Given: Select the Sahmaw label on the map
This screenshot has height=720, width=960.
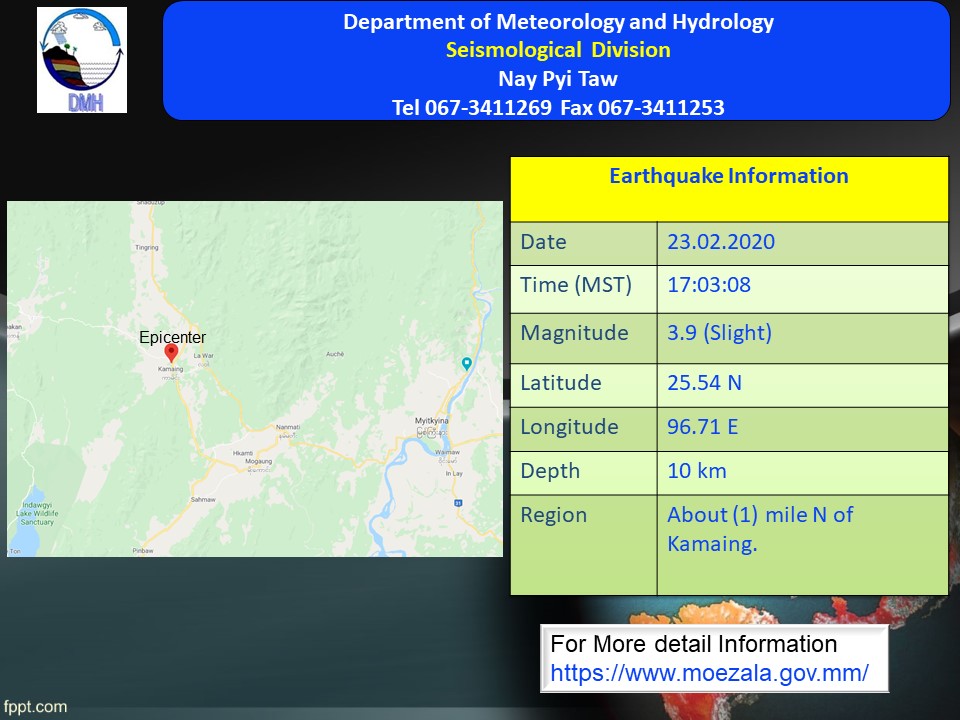Looking at the screenshot, I should point(203,500).
